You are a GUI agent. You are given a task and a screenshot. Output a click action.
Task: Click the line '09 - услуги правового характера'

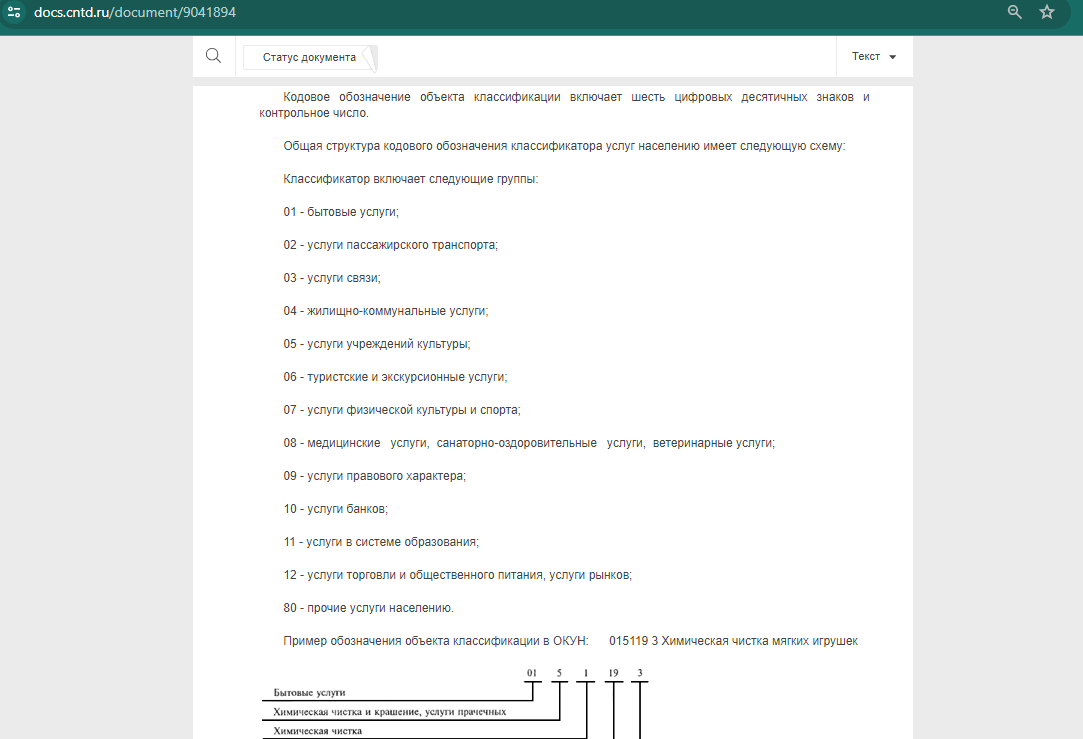[374, 476]
